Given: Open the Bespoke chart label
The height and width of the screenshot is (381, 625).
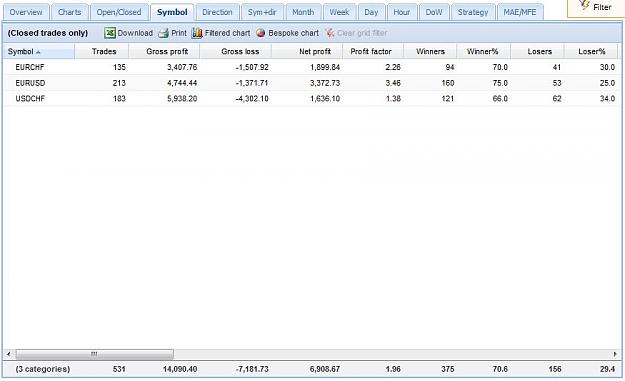Looking at the screenshot, I should pyautogui.click(x=293, y=33).
